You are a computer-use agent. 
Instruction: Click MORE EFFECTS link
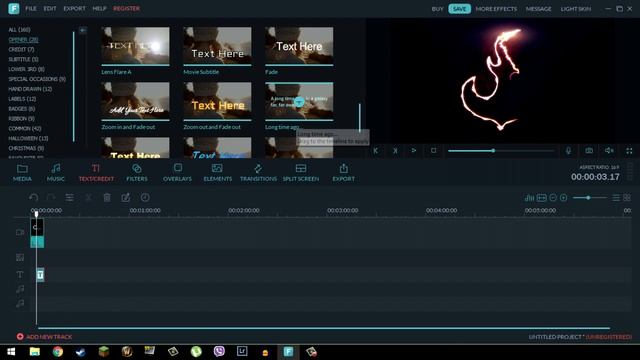pos(496,9)
